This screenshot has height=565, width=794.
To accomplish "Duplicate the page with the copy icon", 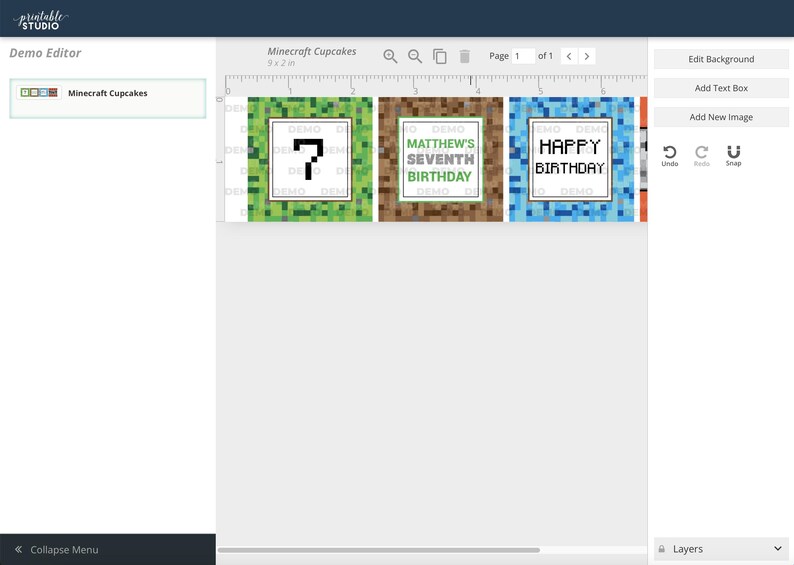I will [x=440, y=56].
